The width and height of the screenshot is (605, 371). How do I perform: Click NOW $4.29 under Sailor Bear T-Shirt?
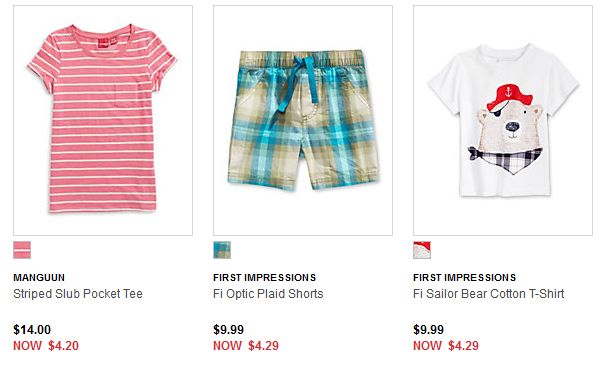click(x=446, y=346)
